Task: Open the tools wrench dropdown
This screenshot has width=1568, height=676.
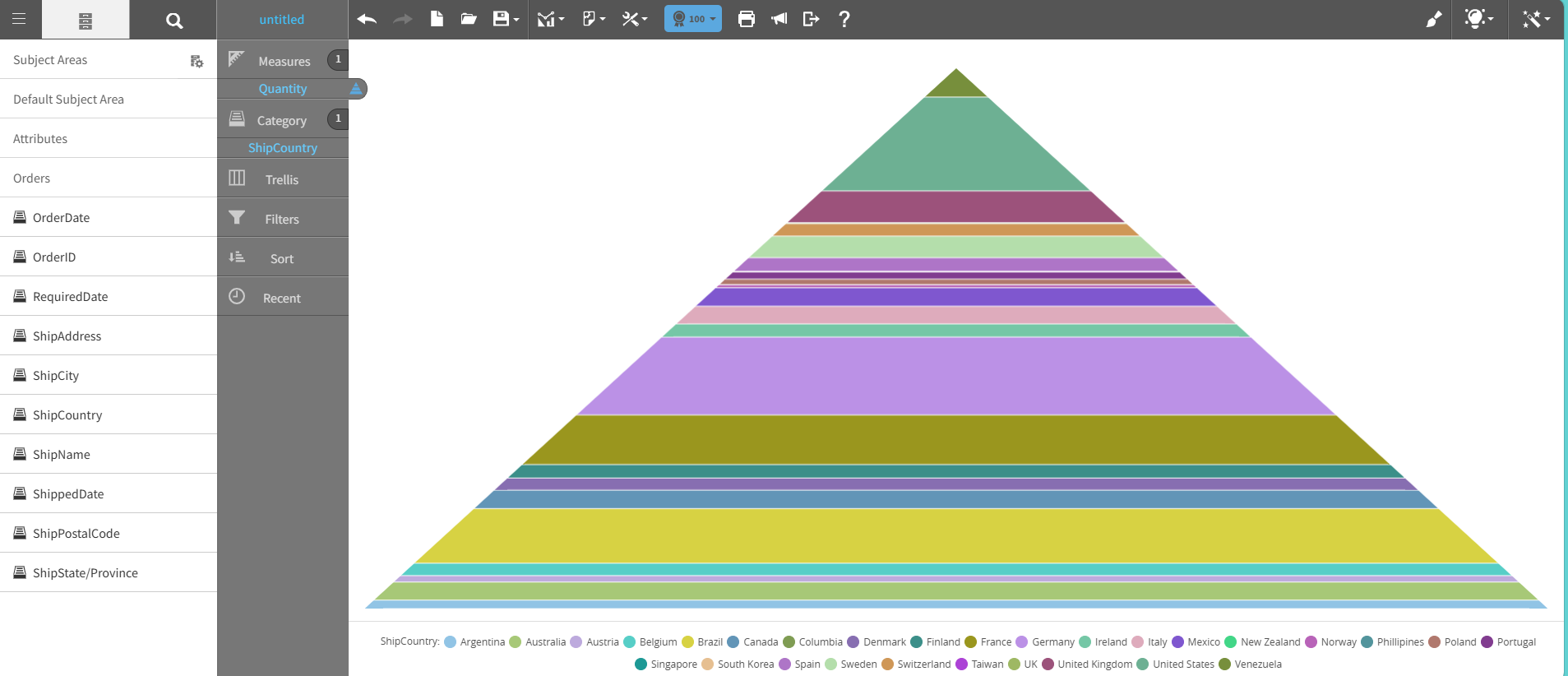Action: (635, 19)
